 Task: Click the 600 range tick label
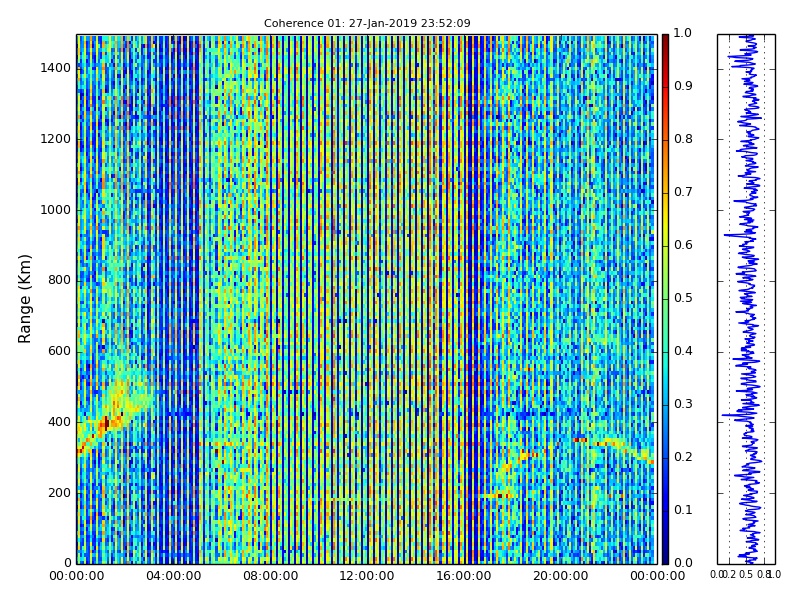point(59,351)
